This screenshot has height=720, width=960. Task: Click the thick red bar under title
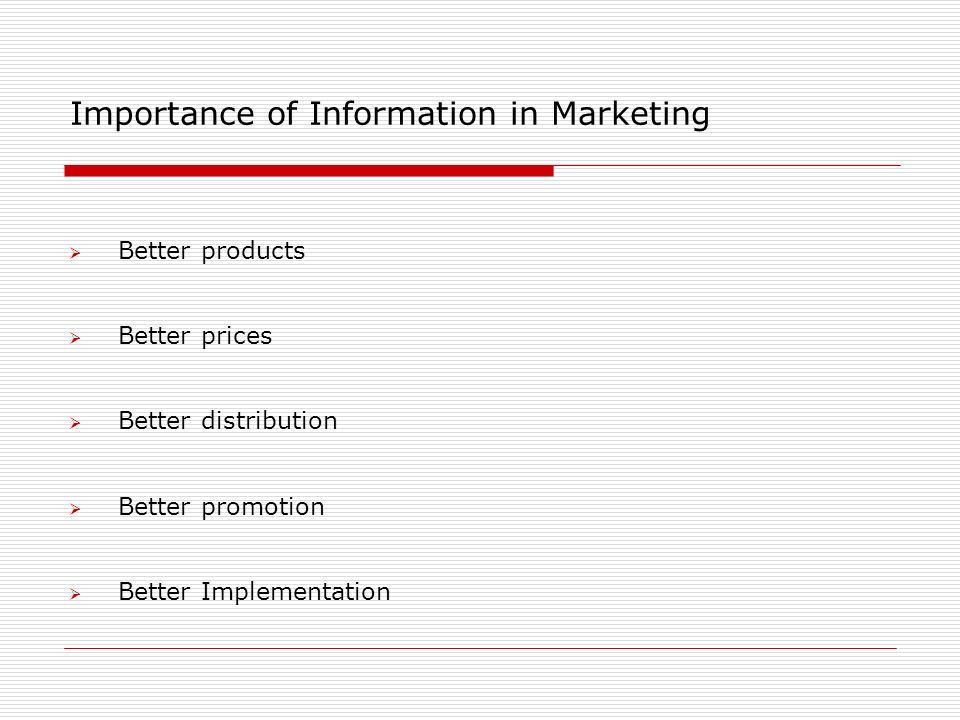[309, 171]
